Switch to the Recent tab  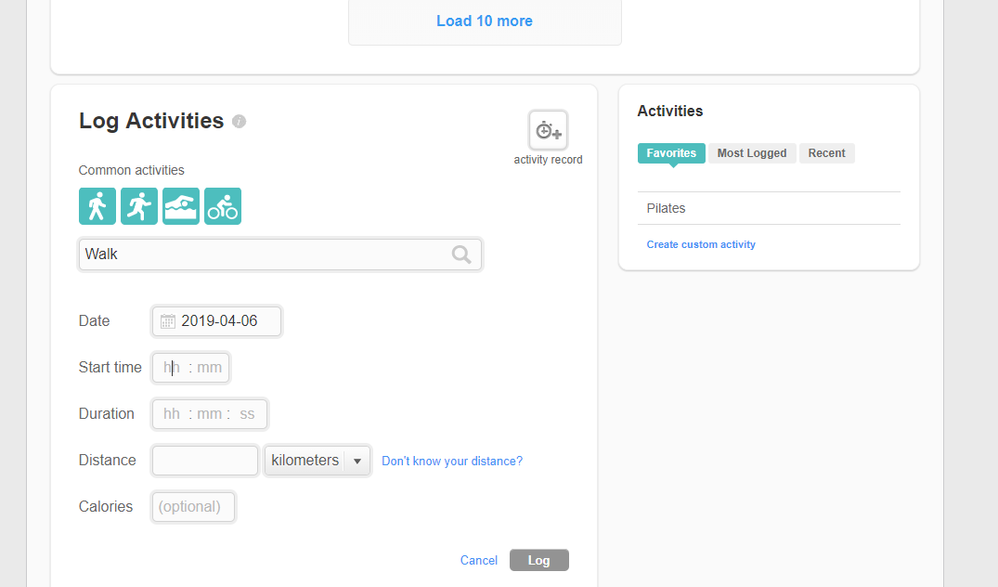coord(826,153)
